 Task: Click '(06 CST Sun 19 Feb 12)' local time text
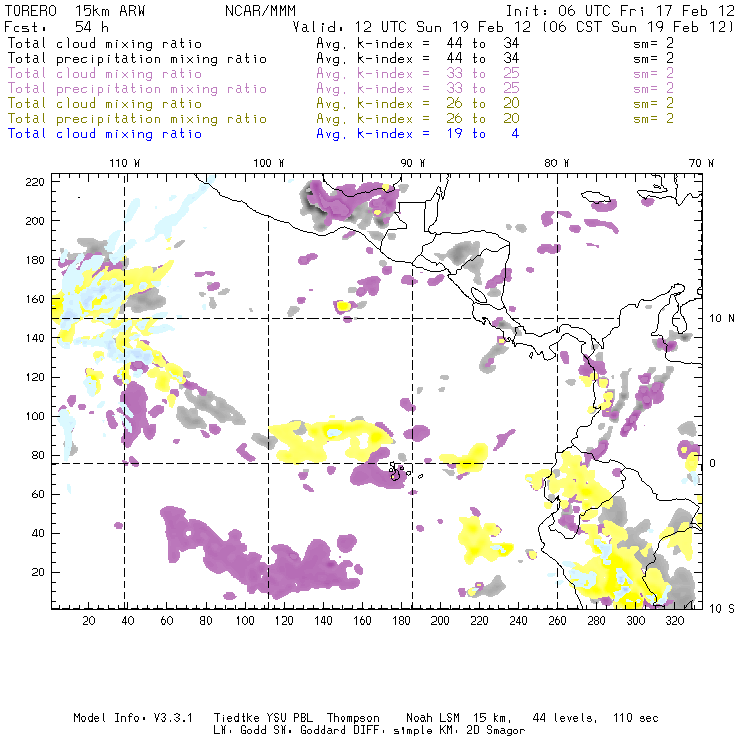click(x=638, y=27)
